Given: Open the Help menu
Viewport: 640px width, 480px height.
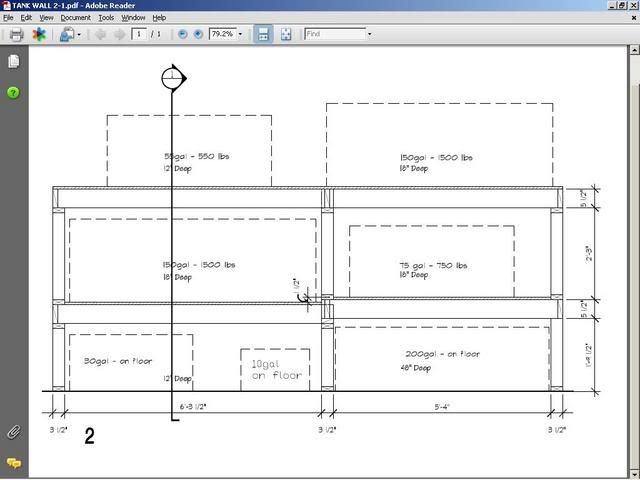Looking at the screenshot, I should pos(159,18).
